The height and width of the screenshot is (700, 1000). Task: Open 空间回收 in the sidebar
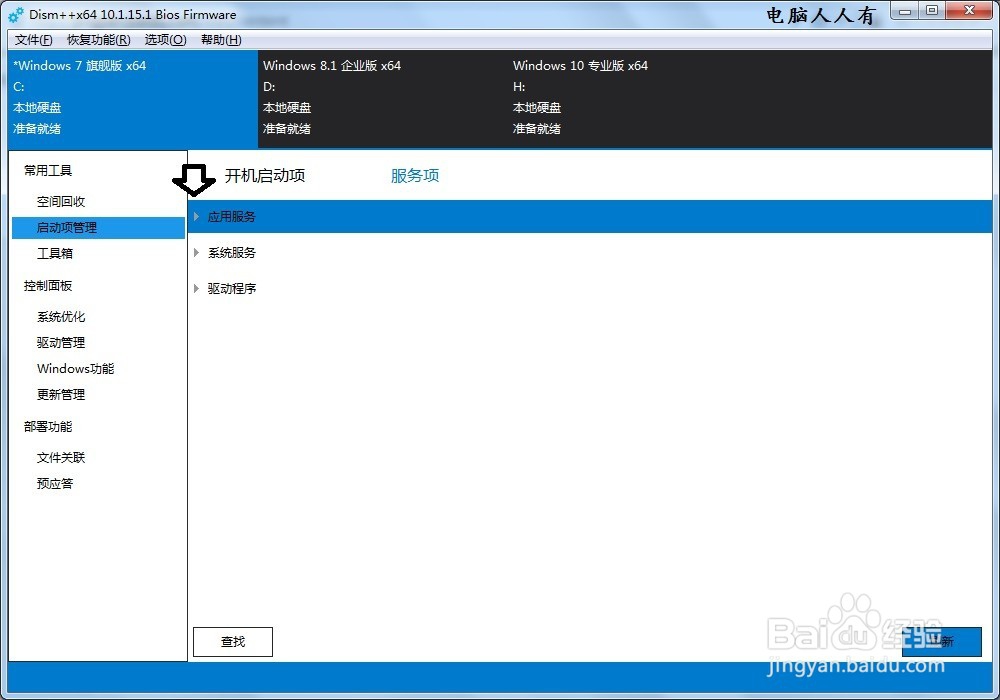(61, 201)
